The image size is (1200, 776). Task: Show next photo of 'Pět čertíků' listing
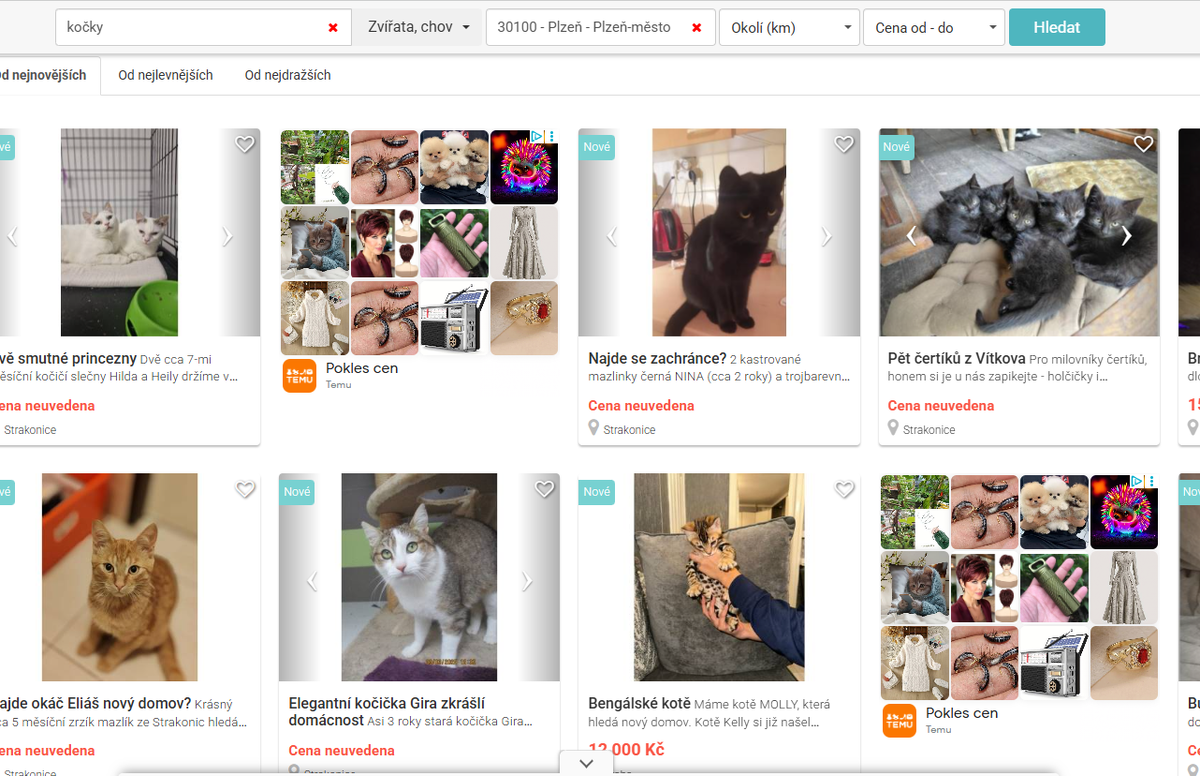click(1126, 236)
